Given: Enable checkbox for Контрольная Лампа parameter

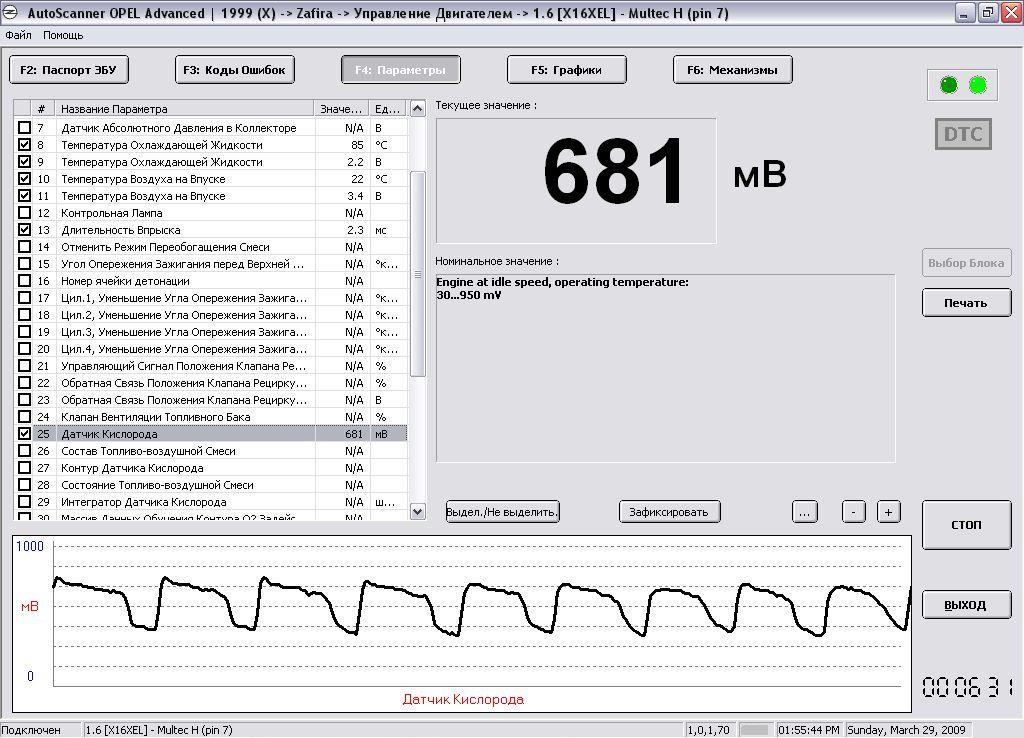Looking at the screenshot, I should click(25, 213).
